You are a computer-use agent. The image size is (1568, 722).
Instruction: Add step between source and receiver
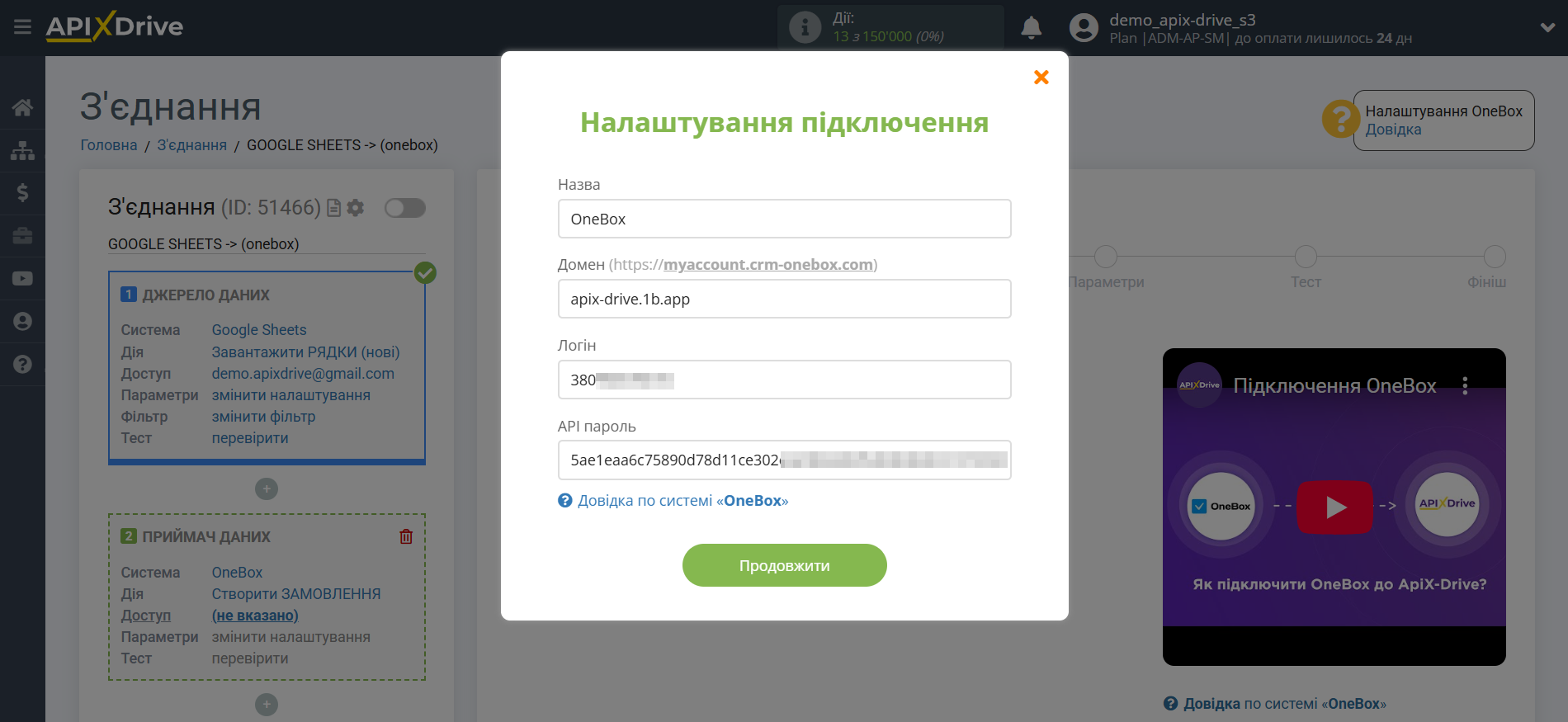click(x=267, y=489)
